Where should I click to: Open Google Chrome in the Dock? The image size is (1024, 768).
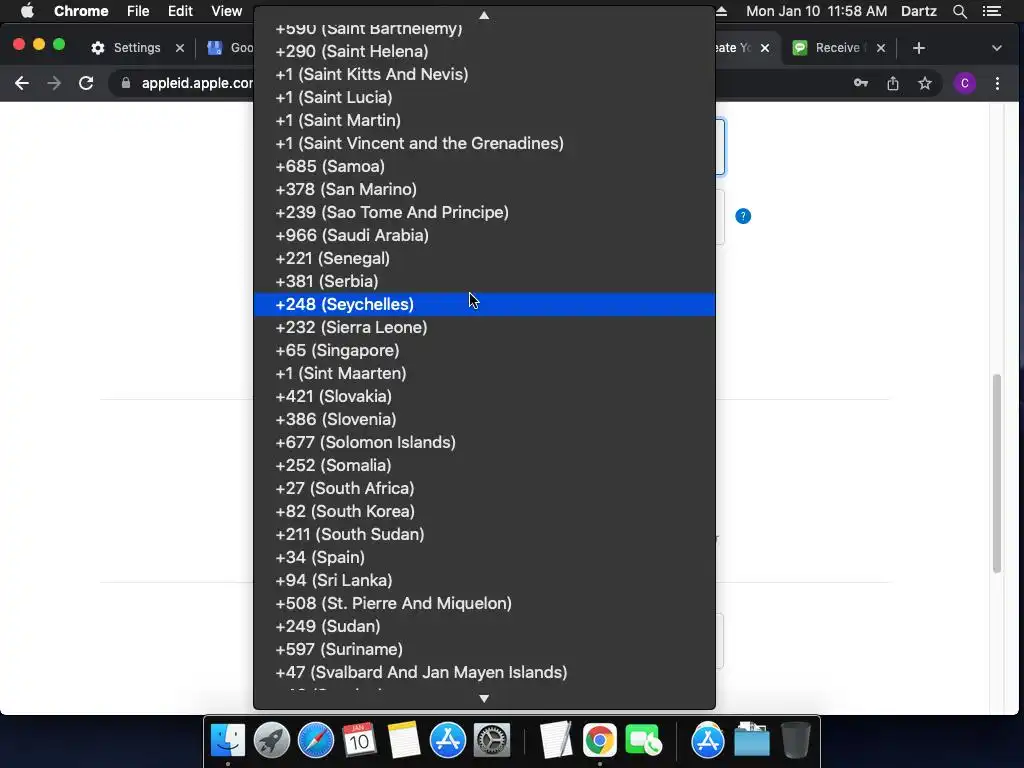600,741
